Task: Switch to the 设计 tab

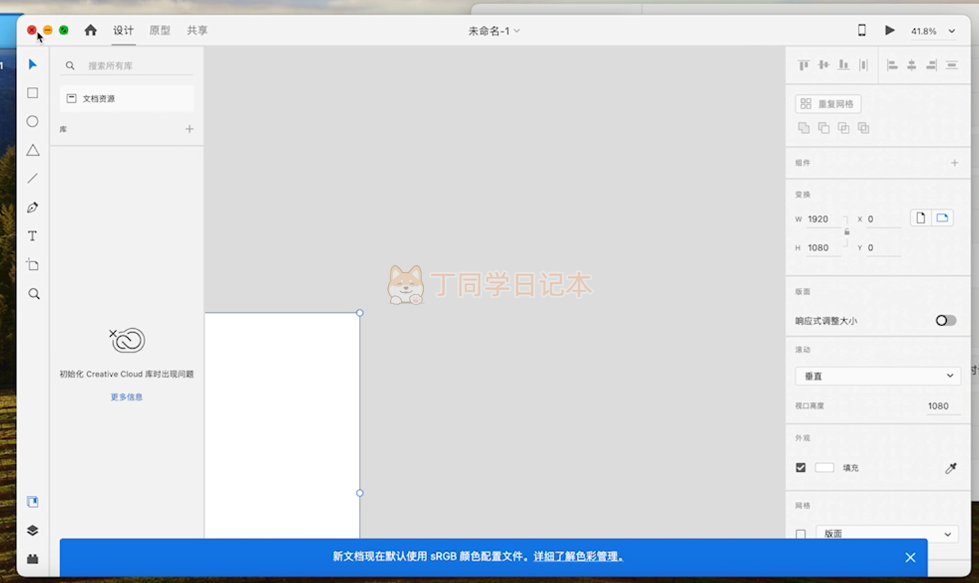Action: click(123, 31)
